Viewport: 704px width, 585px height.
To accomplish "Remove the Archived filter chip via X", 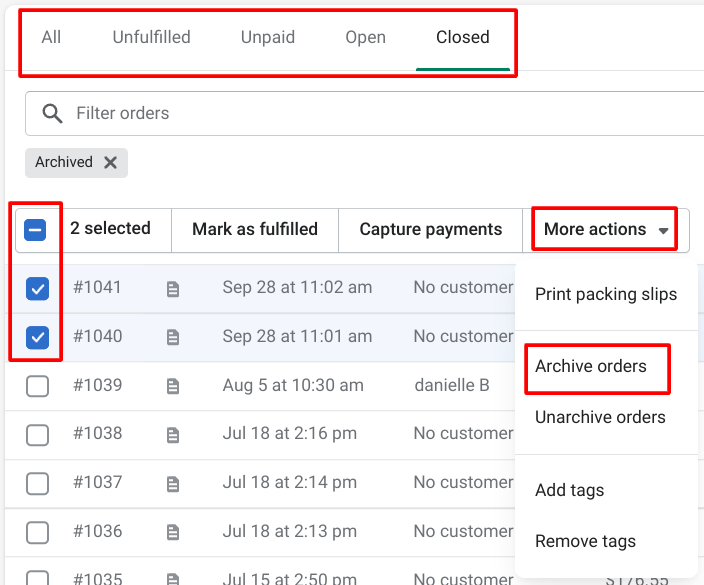I will (x=110, y=162).
